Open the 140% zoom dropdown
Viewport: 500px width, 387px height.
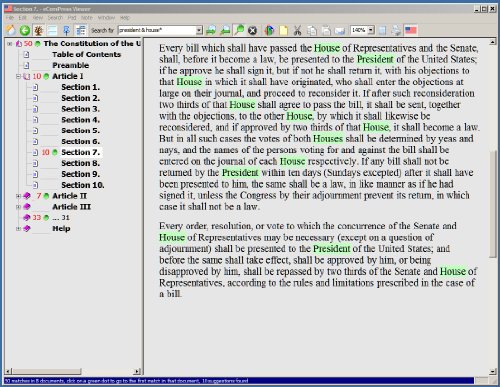pos(371,30)
